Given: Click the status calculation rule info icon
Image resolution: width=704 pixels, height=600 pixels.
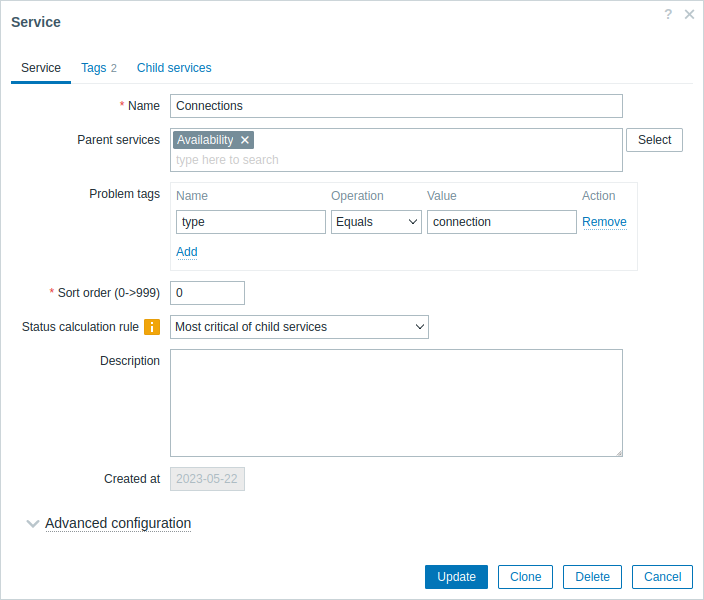Looking at the screenshot, I should [152, 327].
